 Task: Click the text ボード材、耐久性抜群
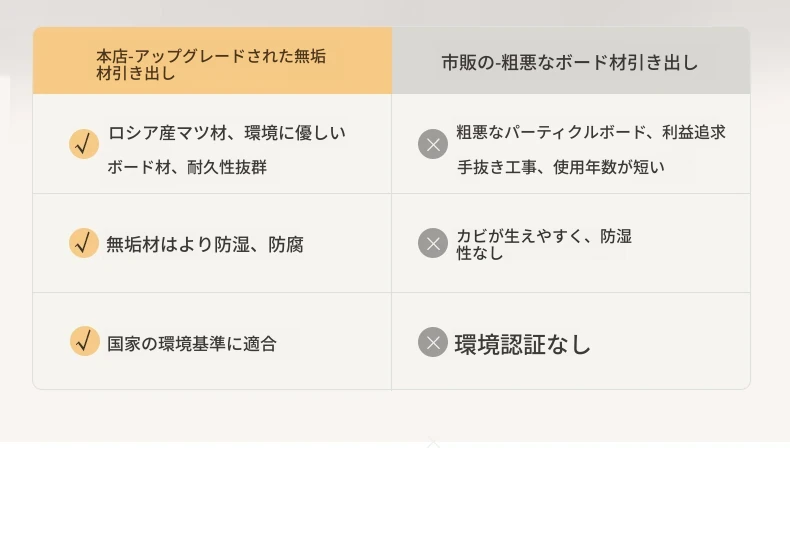187,167
